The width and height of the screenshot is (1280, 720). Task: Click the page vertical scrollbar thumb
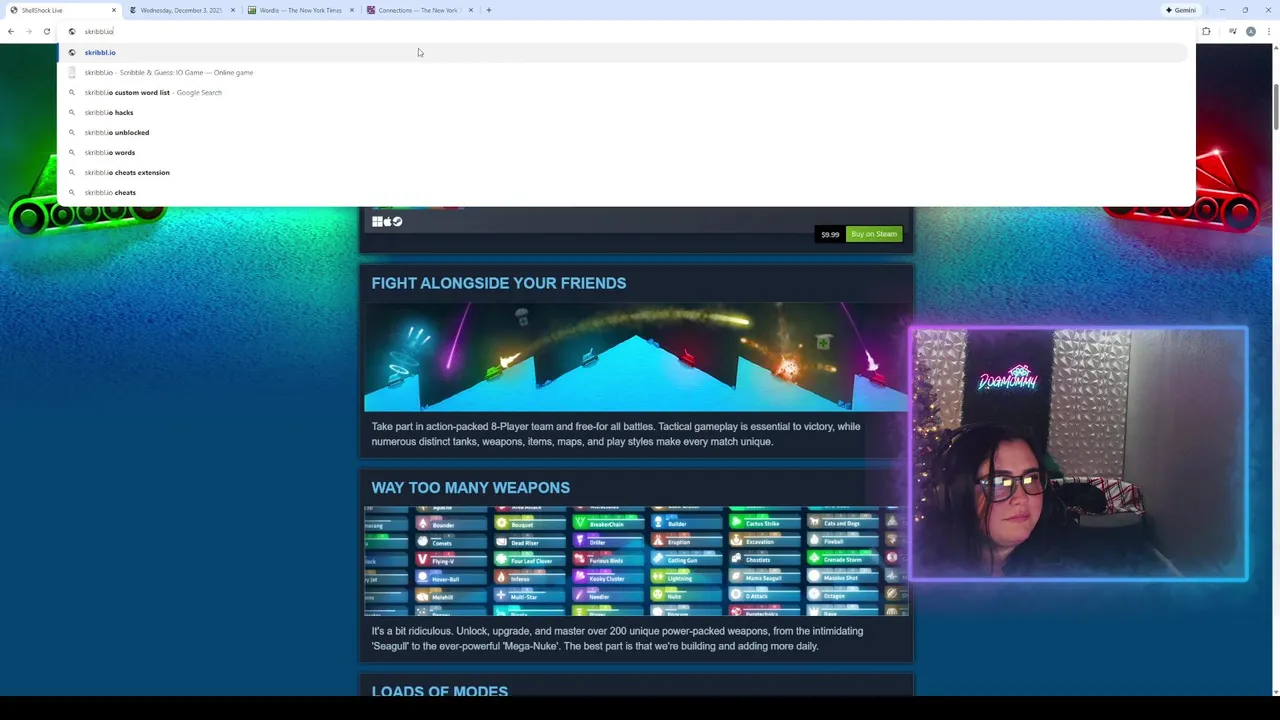tap(1275, 107)
